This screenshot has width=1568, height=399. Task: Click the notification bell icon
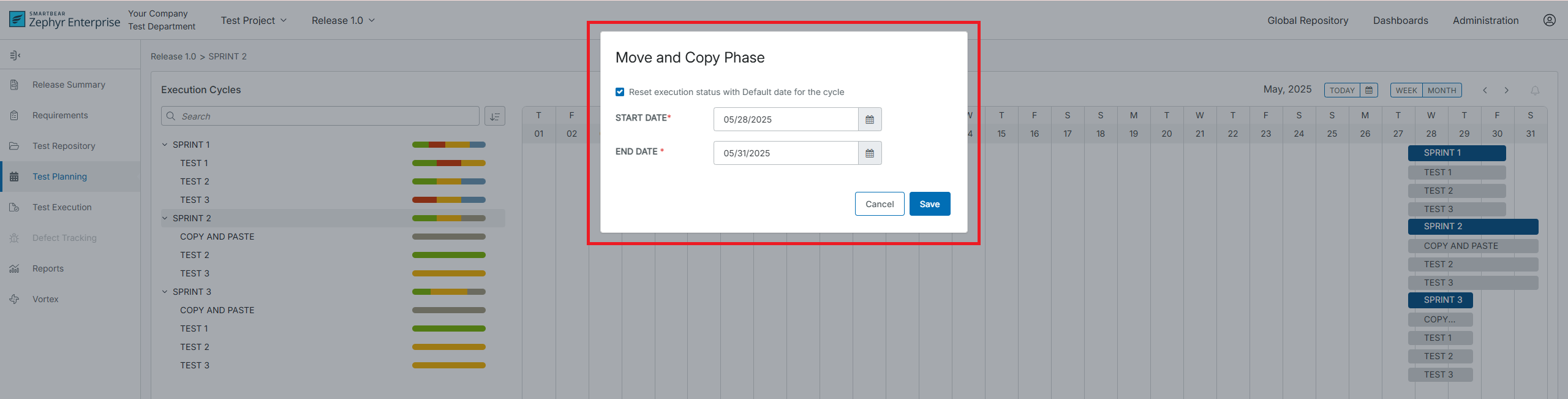(1535, 91)
